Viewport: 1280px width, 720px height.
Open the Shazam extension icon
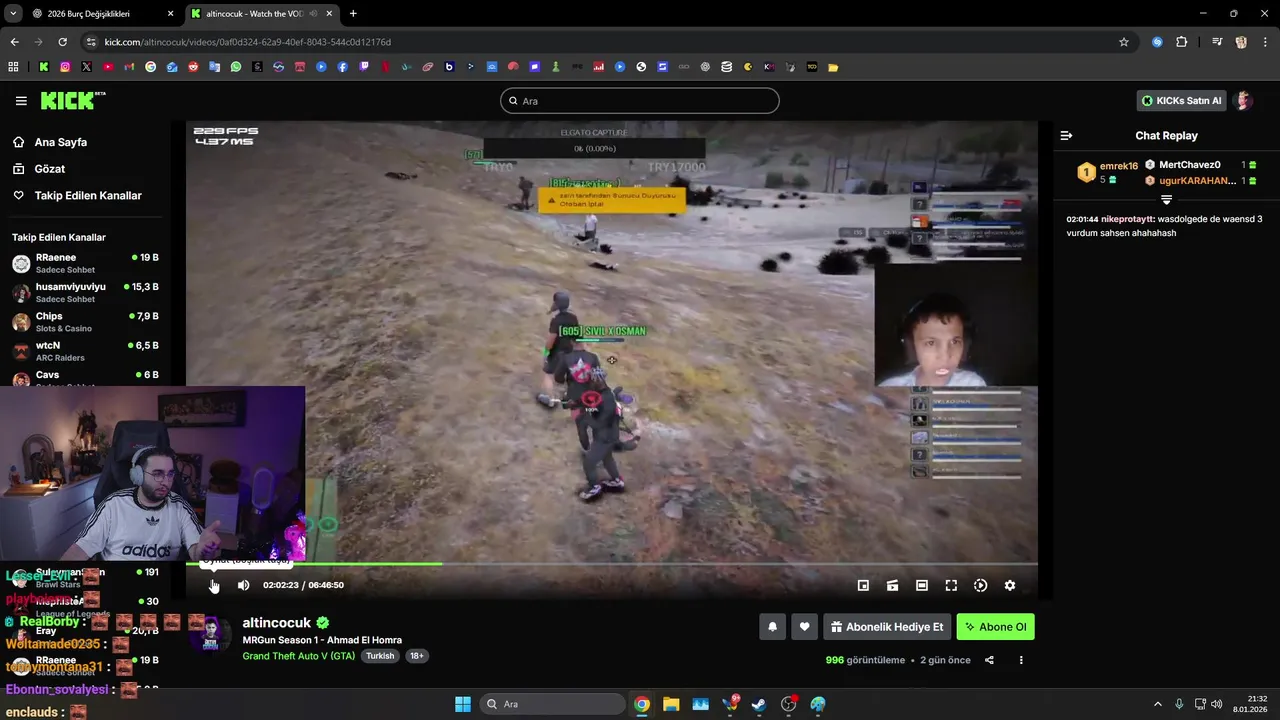(1157, 42)
